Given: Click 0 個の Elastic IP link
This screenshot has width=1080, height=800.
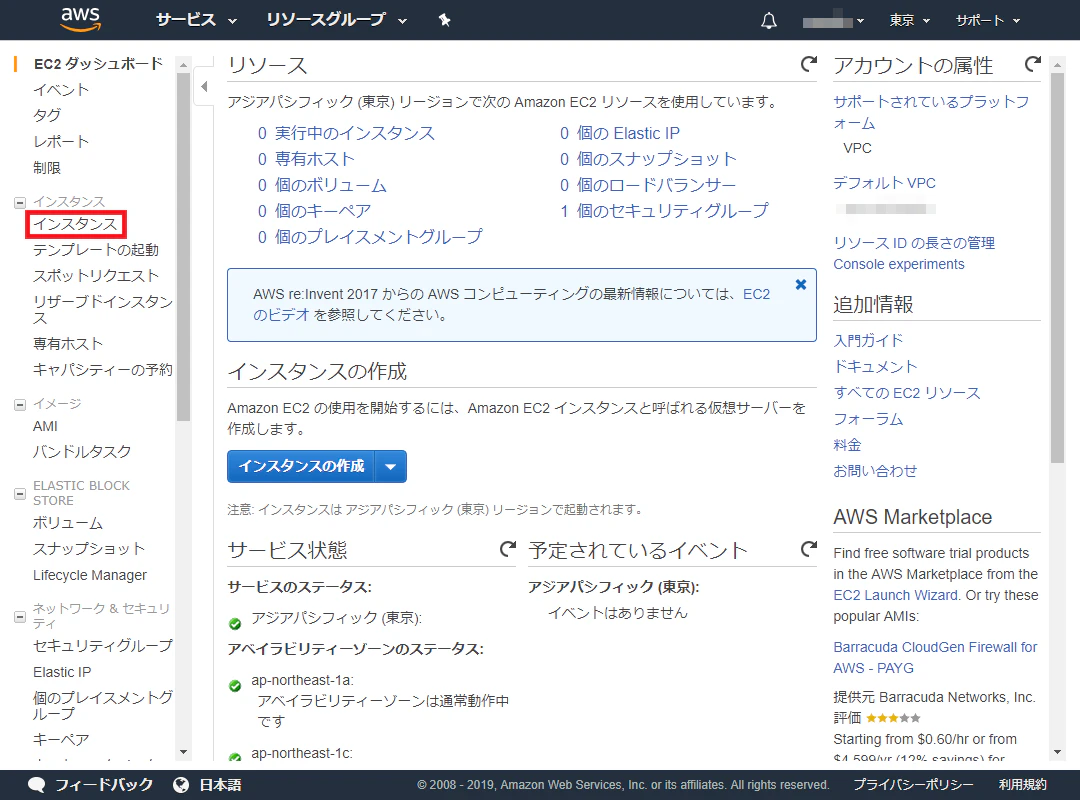Looking at the screenshot, I should [620, 133].
